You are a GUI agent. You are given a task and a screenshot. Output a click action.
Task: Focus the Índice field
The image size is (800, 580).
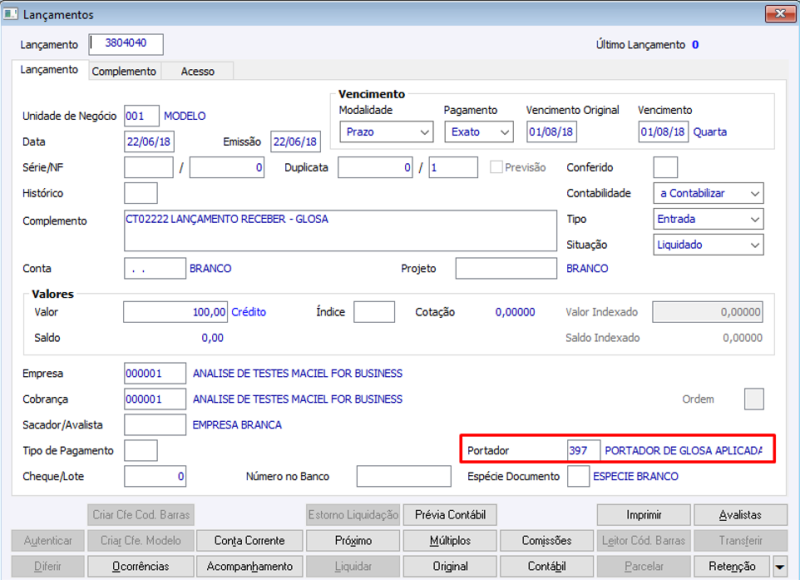pyautogui.click(x=374, y=312)
